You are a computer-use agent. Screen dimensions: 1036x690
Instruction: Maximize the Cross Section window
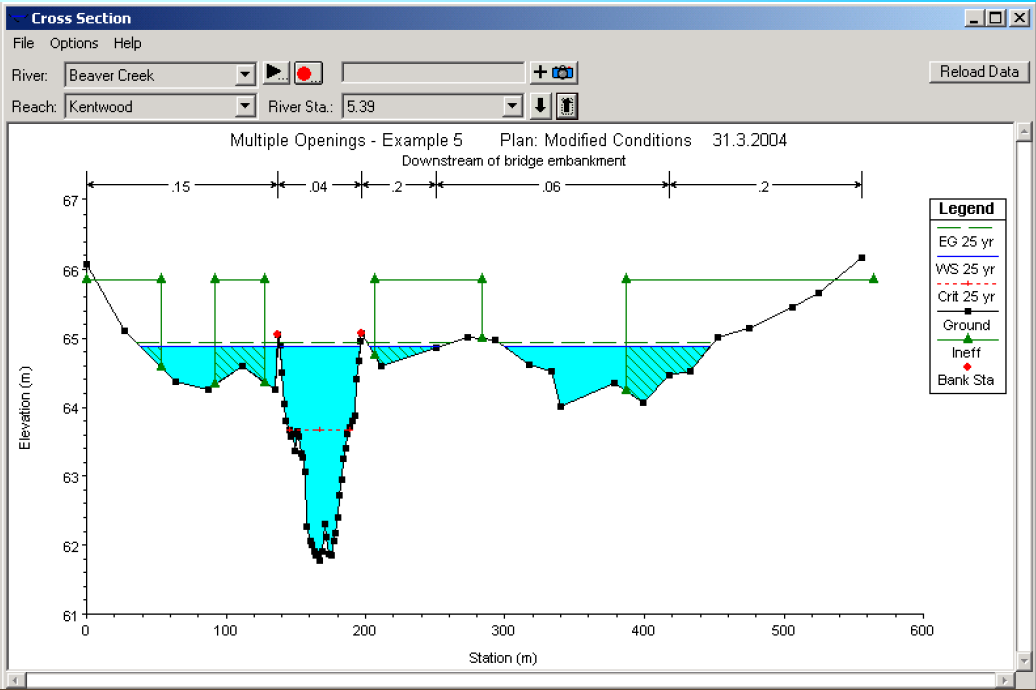click(996, 18)
